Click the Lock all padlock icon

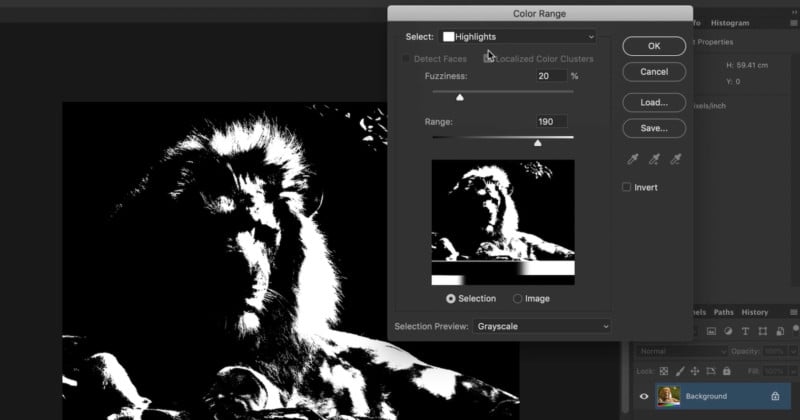[x=727, y=371]
